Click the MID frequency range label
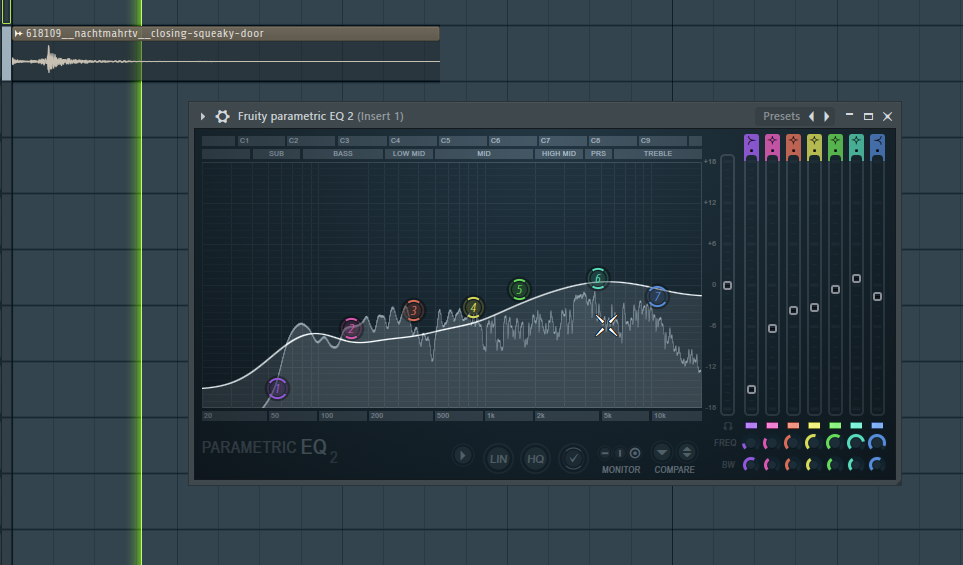Viewport: 963px width, 565px height. [x=484, y=154]
